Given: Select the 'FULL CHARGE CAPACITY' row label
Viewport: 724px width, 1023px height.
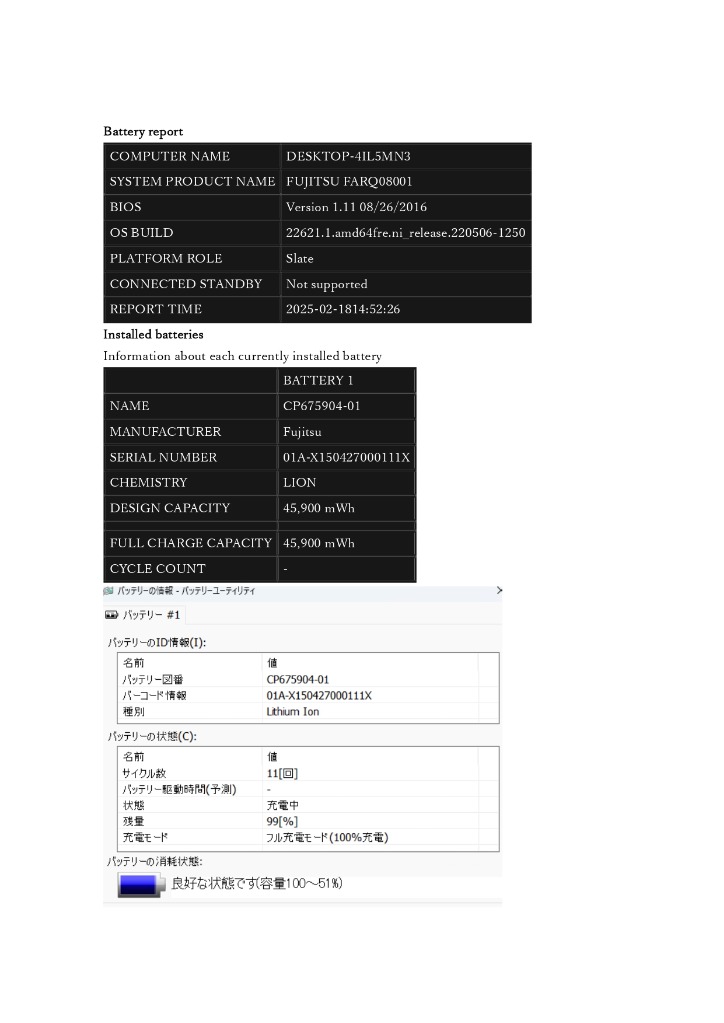Looking at the screenshot, I should pyautogui.click(x=190, y=543).
